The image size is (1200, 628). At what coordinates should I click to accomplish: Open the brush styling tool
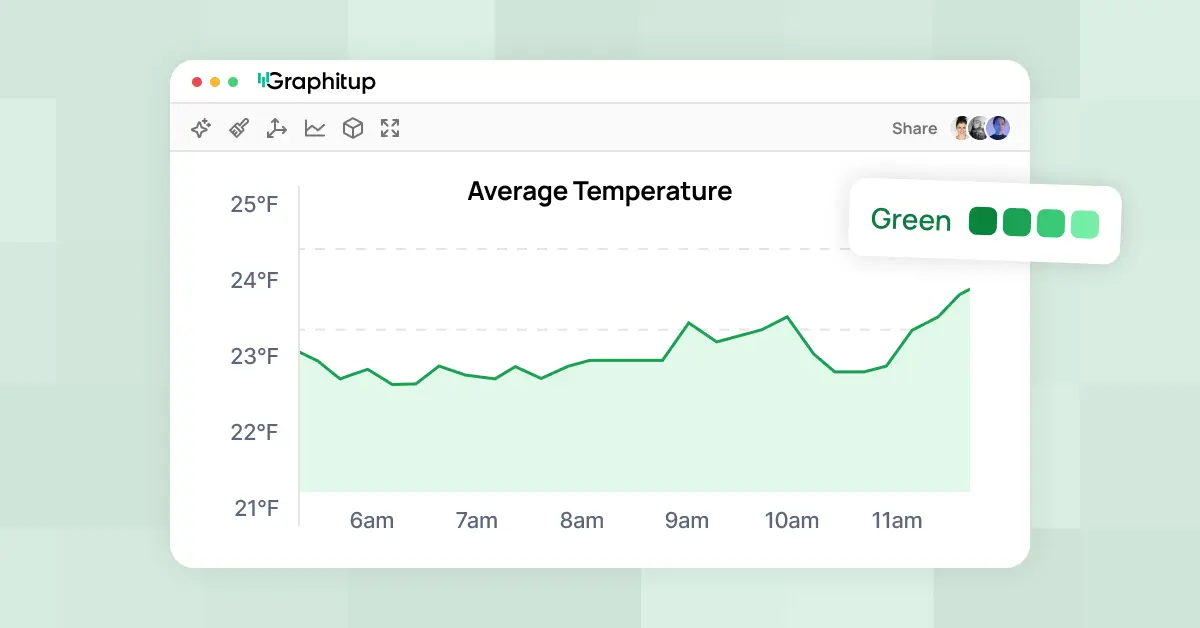click(238, 128)
